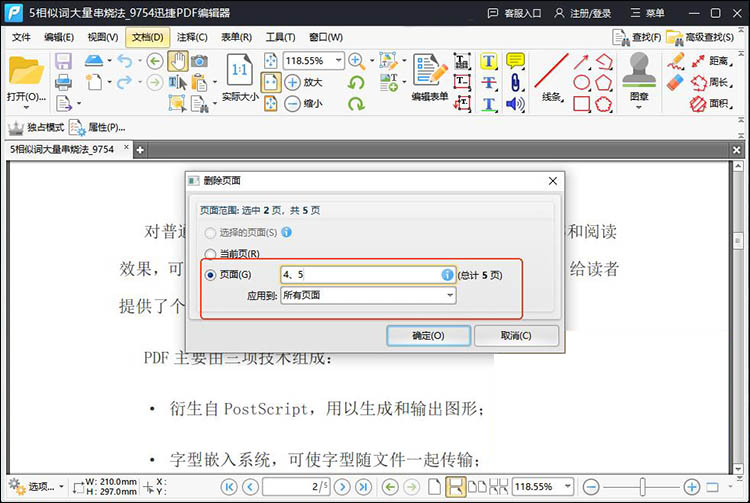Open 客服入口 customer service

514,13
